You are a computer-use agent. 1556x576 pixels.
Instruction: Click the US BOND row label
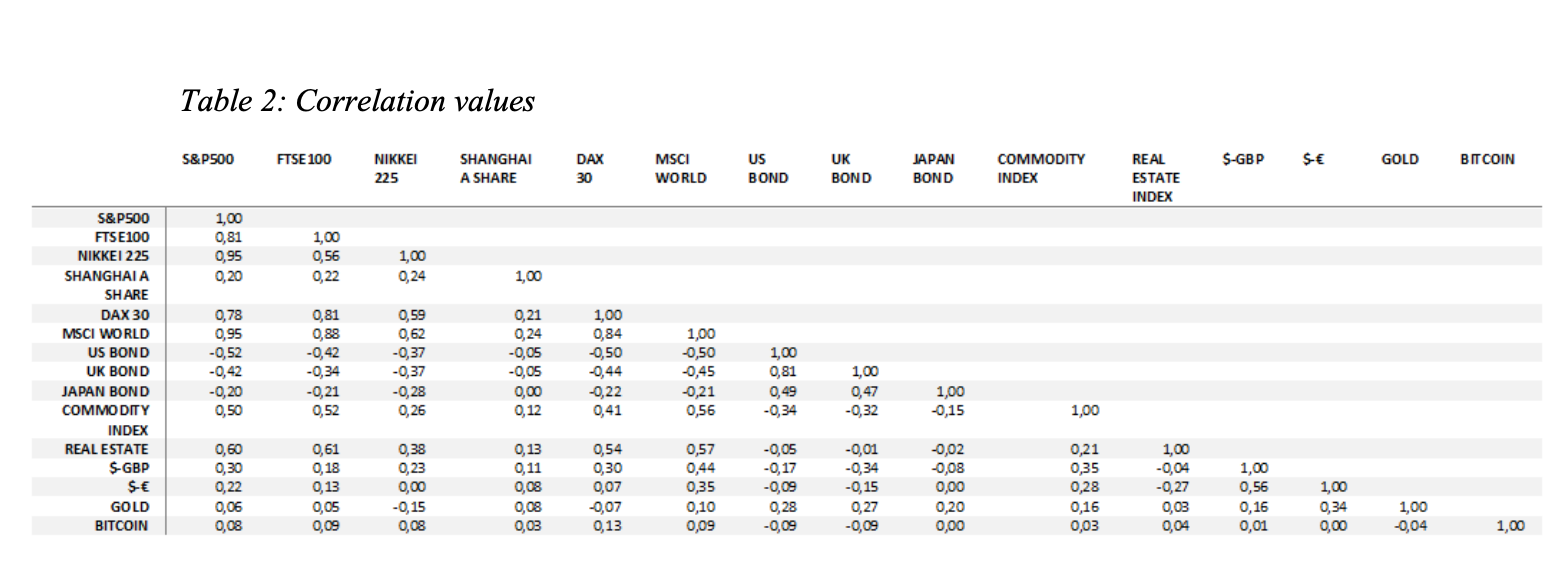[118, 352]
